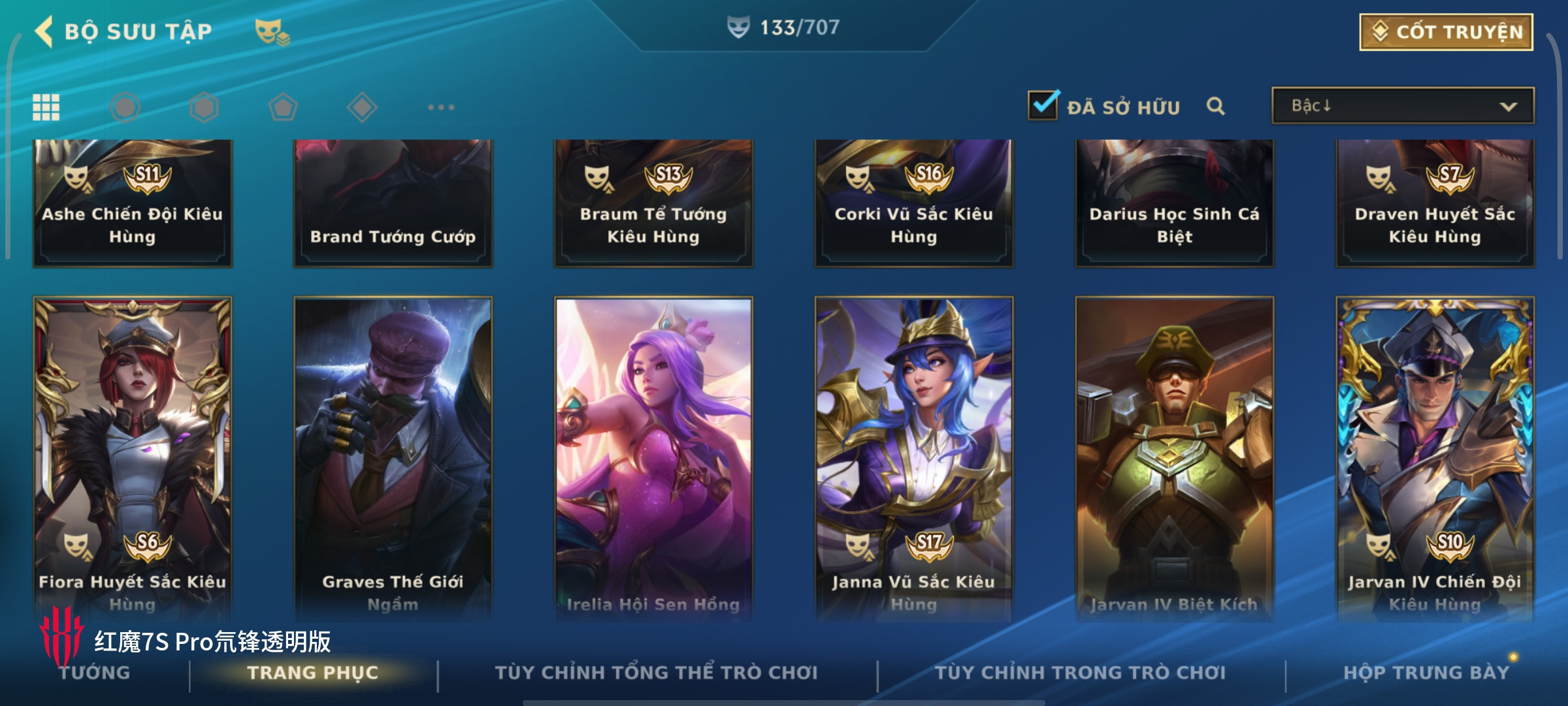Switch to the Tướng tab
The image size is (1568, 706).
[95, 673]
